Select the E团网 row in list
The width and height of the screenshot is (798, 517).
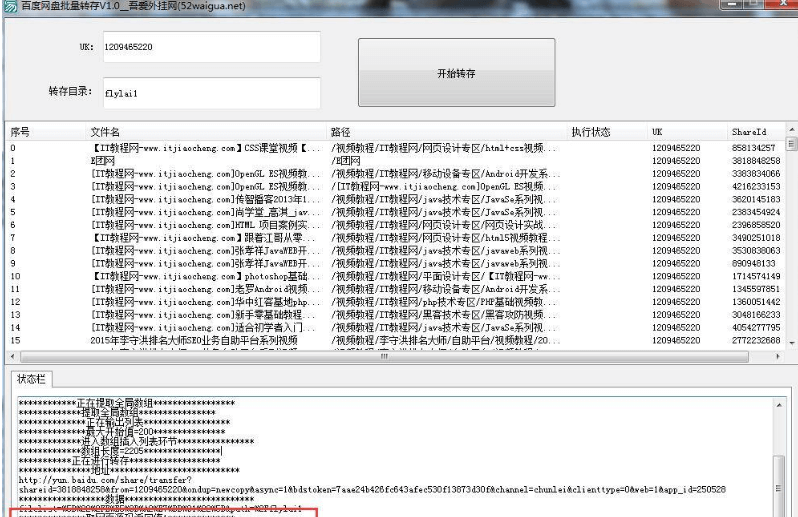102,160
